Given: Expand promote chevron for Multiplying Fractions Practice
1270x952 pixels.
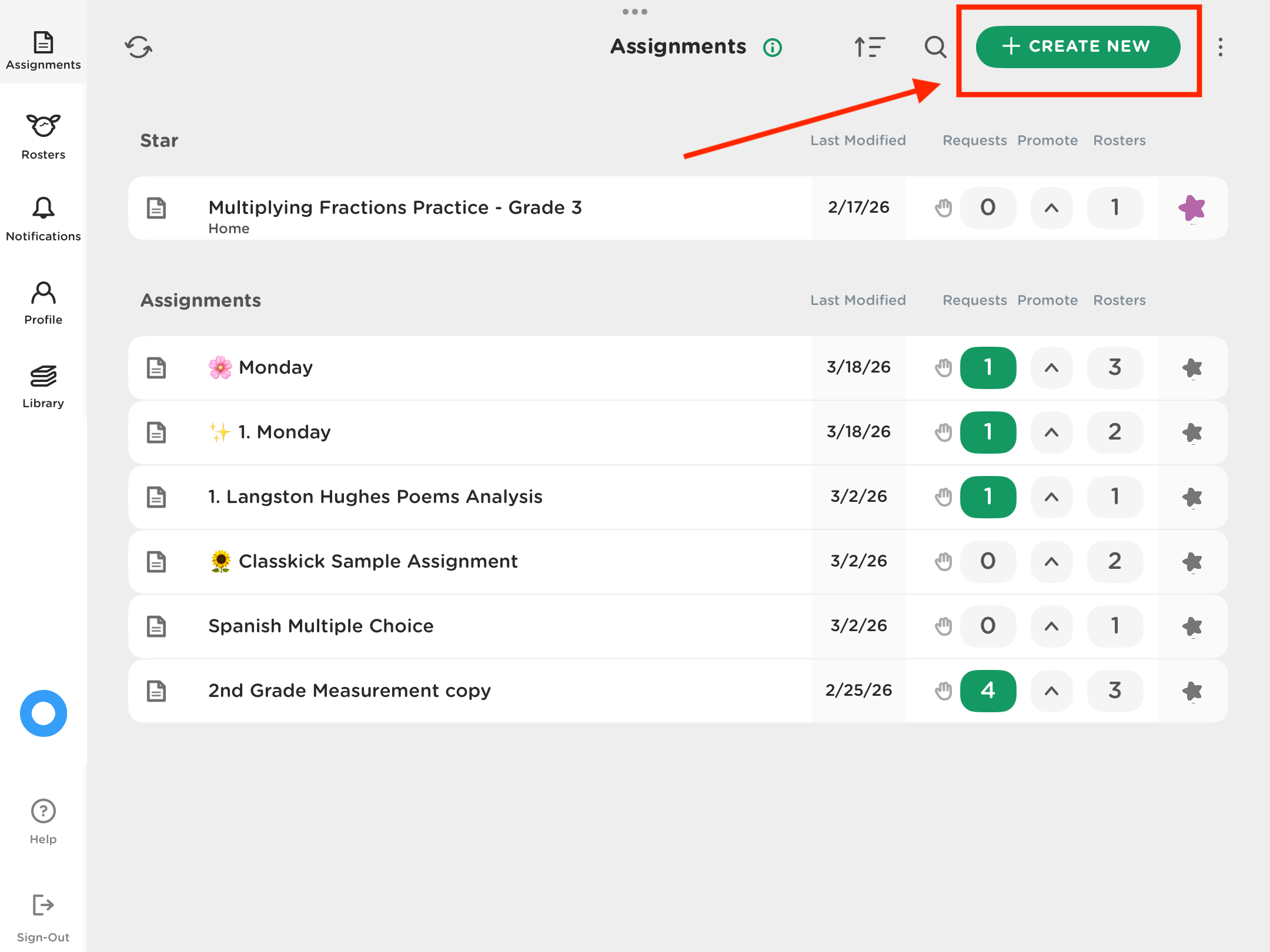Looking at the screenshot, I should [1052, 207].
